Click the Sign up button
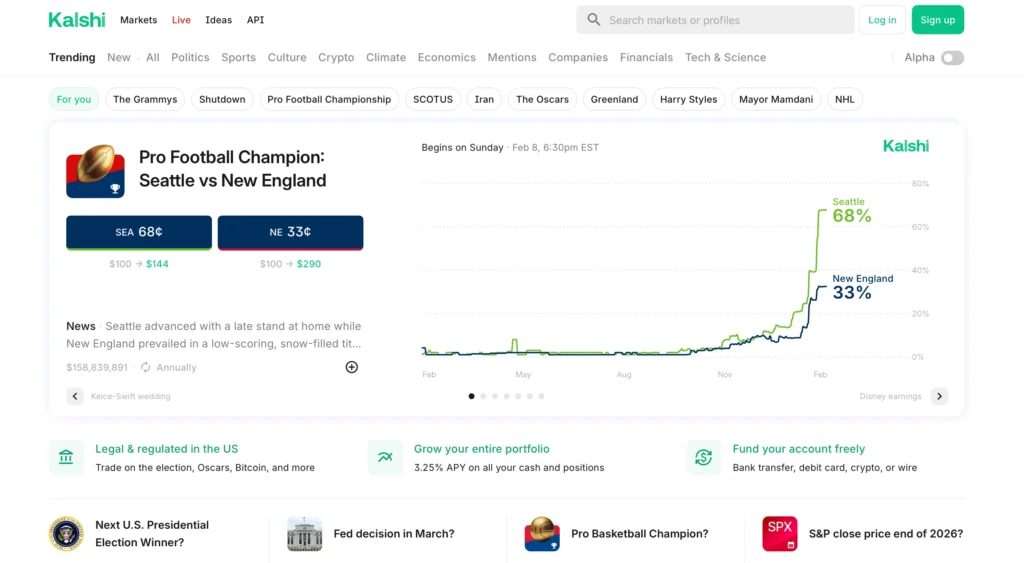Image resolution: width=1024 pixels, height=563 pixels. click(x=937, y=20)
